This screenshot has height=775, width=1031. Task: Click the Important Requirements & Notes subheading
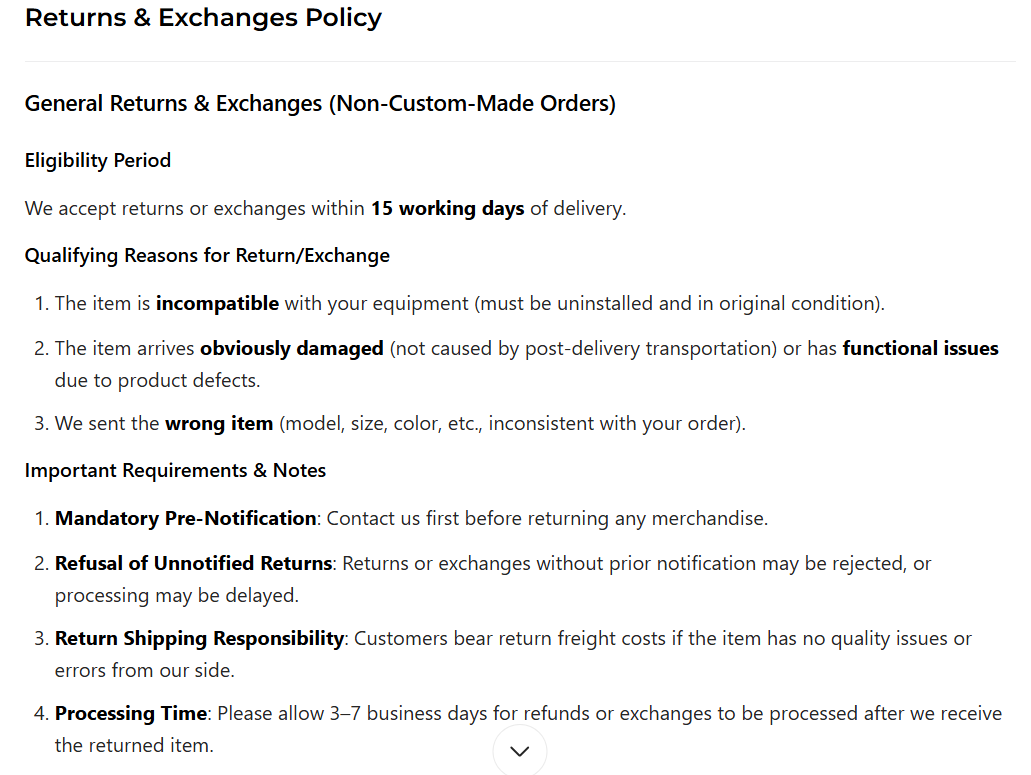point(175,470)
